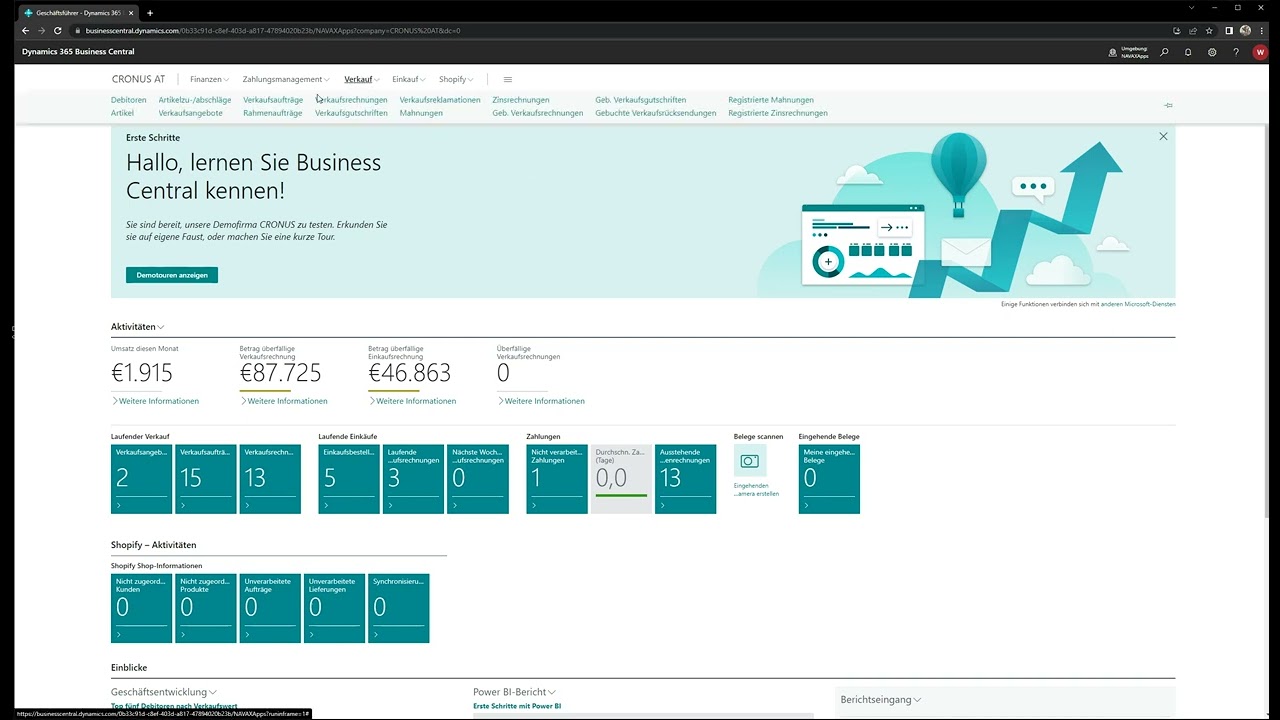The width and height of the screenshot is (1280, 720).
Task: Close the Erste Schritte banner
Action: [x=1163, y=136]
